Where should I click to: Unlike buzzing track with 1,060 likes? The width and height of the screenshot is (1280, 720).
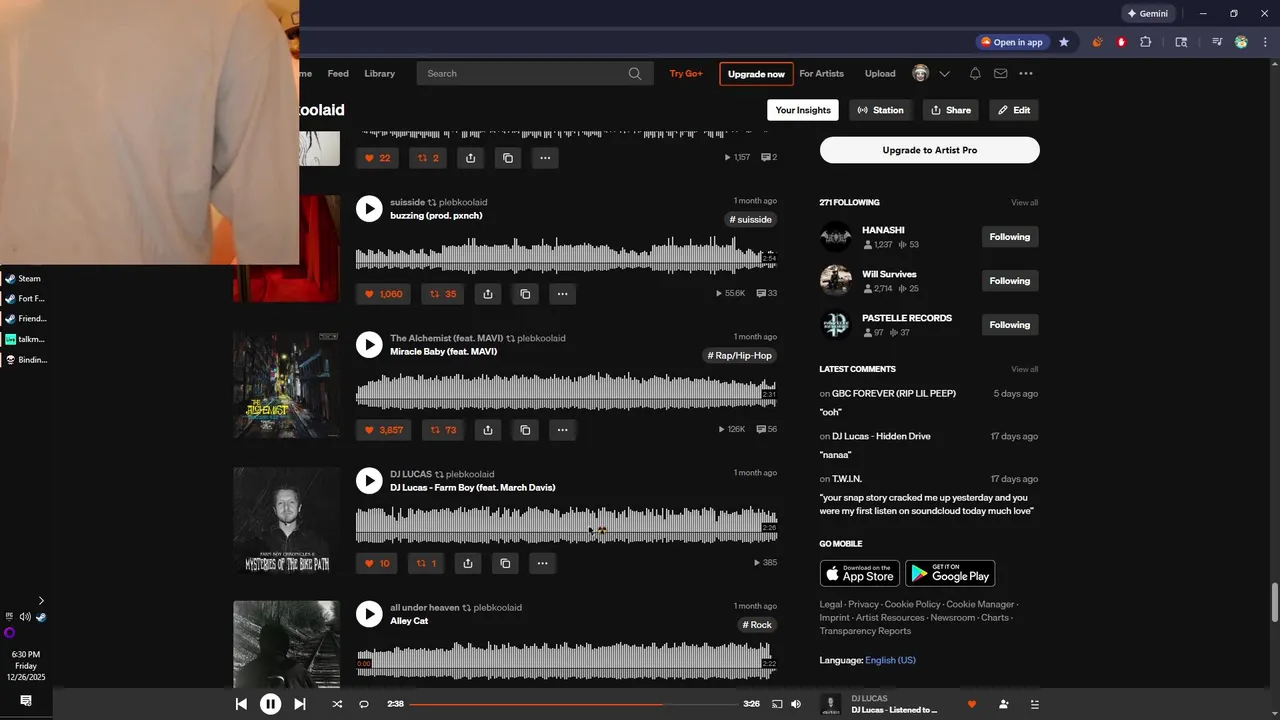coord(384,294)
